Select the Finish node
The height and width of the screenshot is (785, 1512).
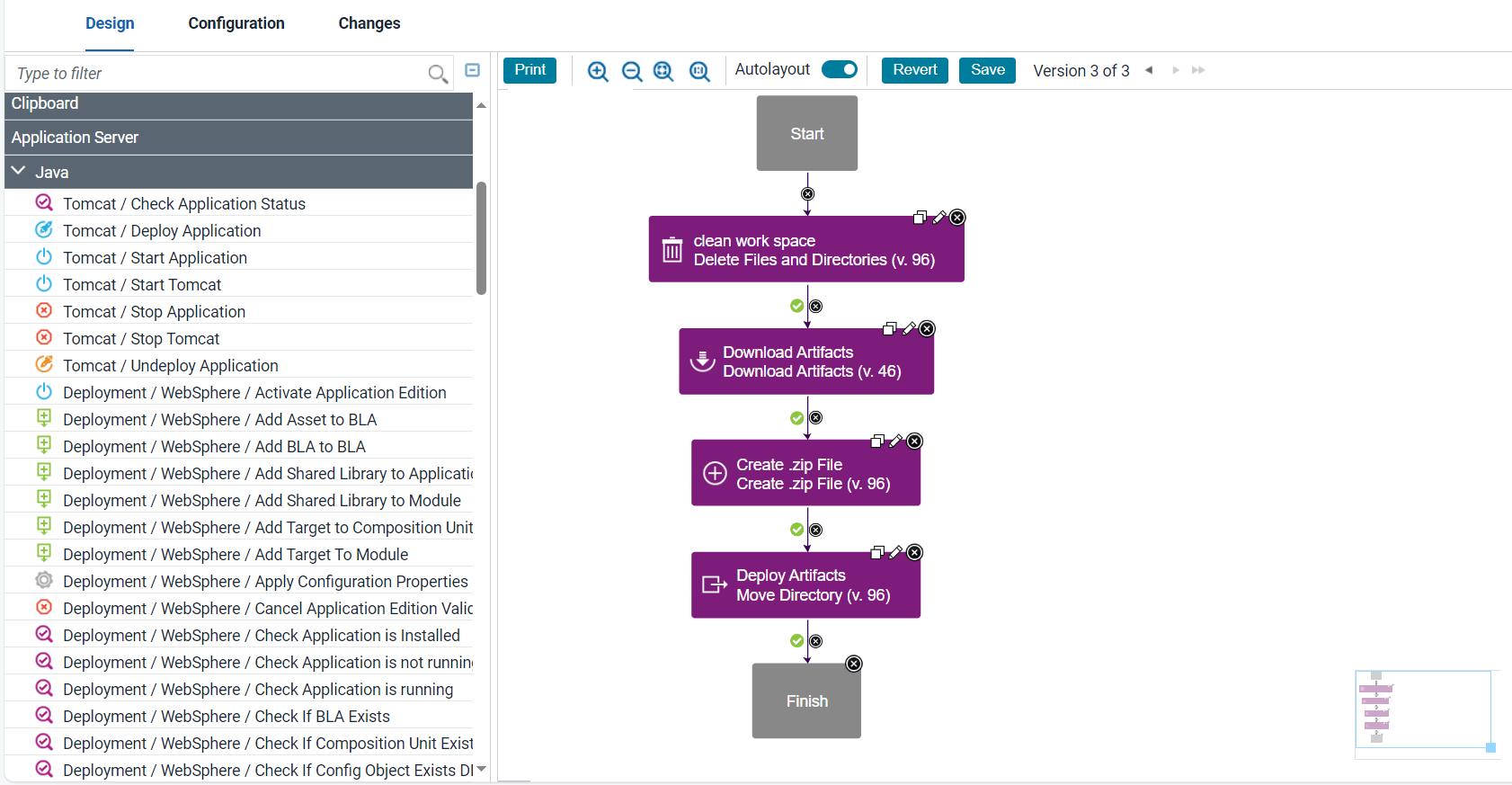tap(807, 701)
